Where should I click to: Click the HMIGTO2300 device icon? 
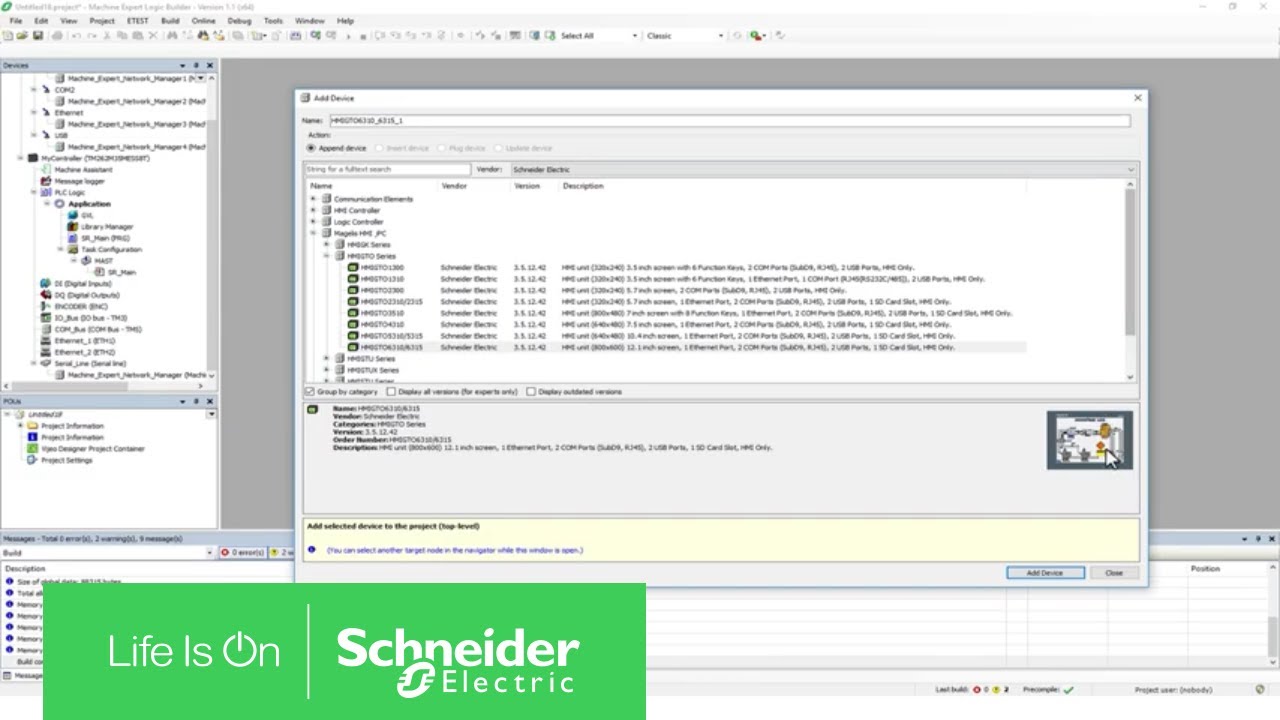[x=353, y=290]
